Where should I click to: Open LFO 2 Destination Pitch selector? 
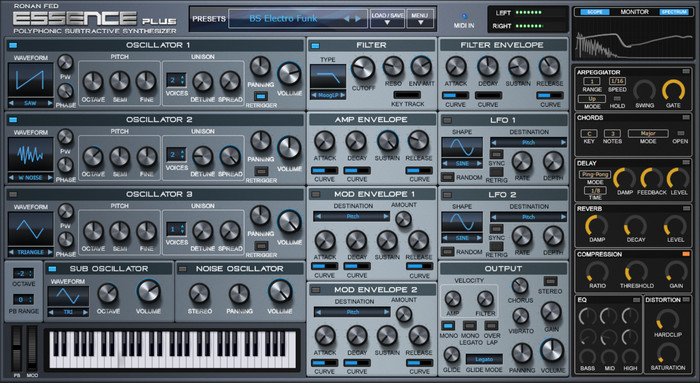coord(528,217)
